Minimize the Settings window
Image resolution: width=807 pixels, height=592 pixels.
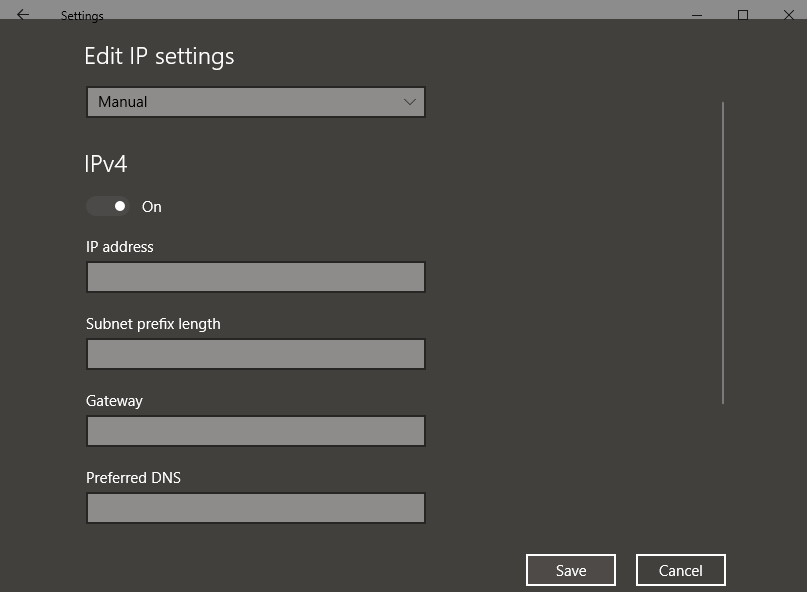tap(697, 14)
